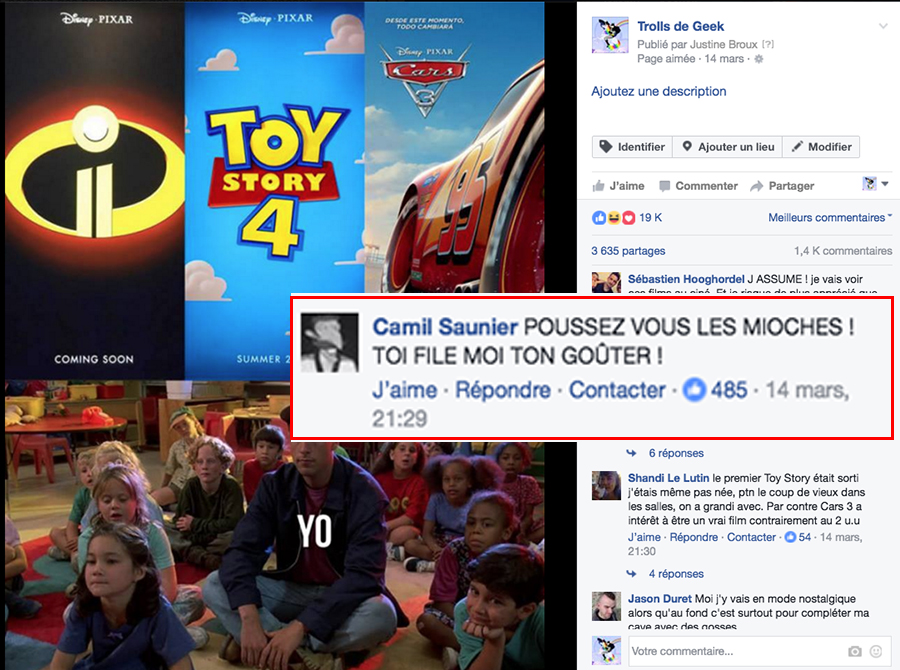Click the Commenter speech bubble icon
The width and height of the screenshot is (900, 670).
pyautogui.click(x=664, y=186)
